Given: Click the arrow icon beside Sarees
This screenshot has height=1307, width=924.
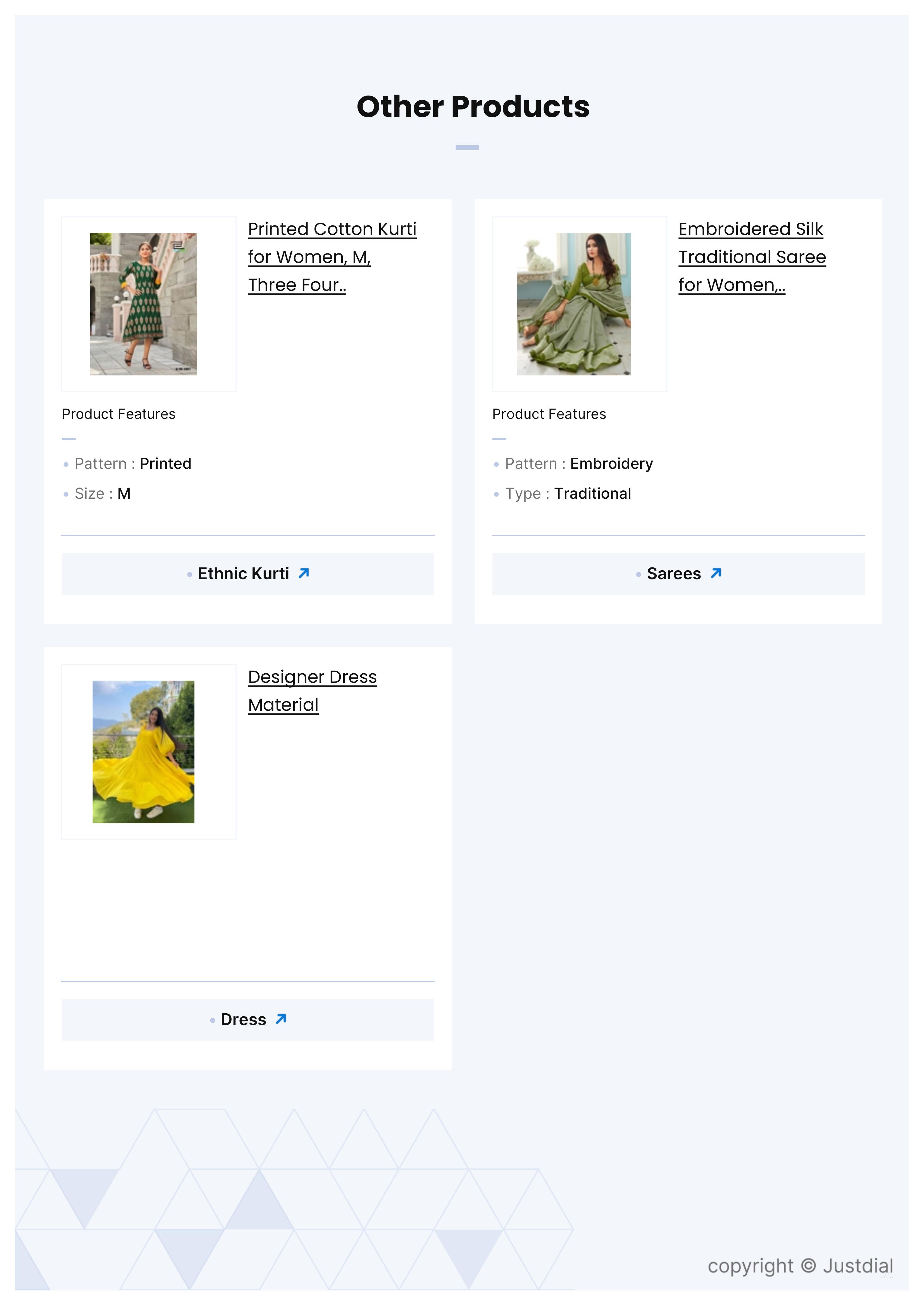Looking at the screenshot, I should 716,573.
